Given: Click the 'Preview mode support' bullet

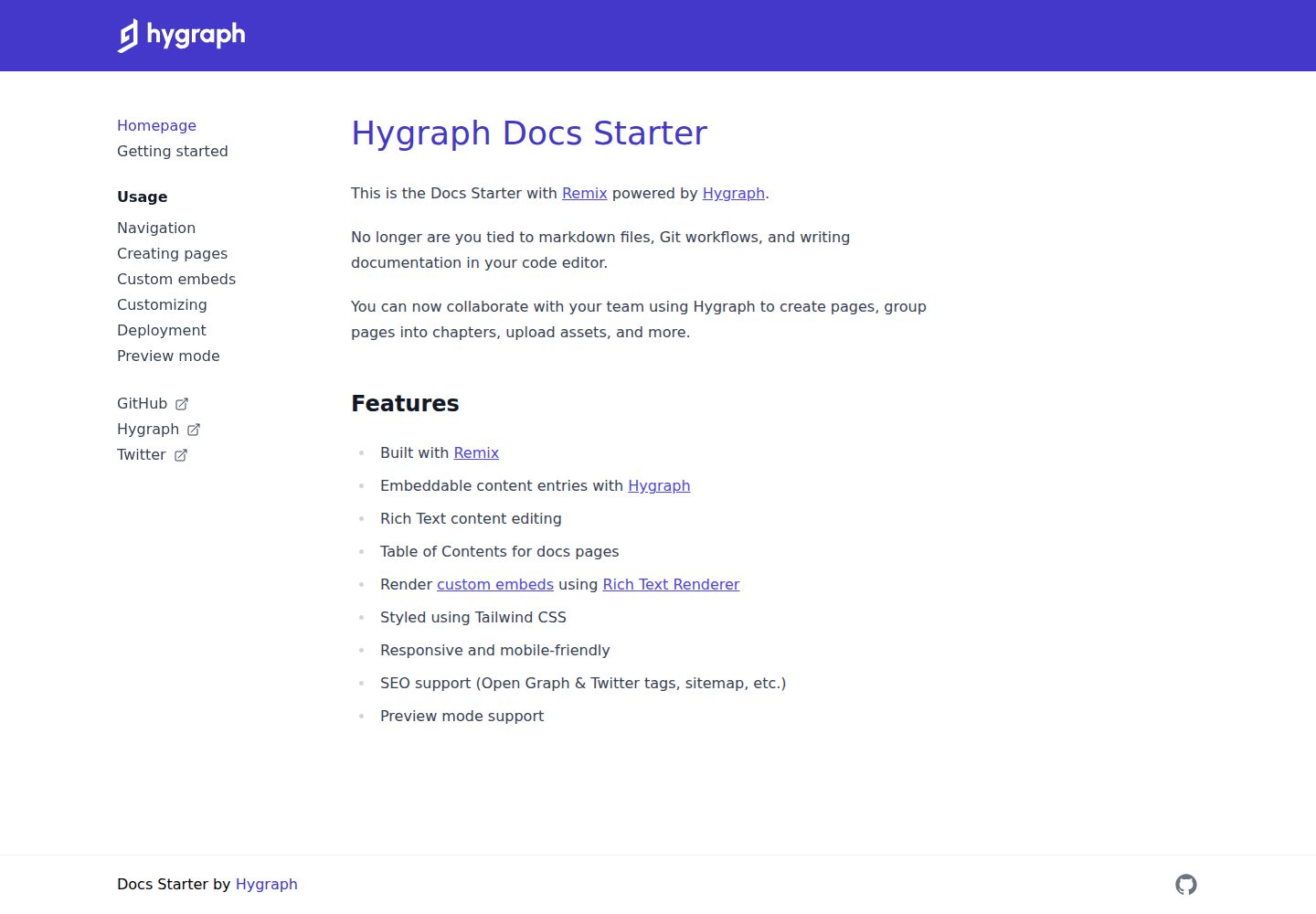Looking at the screenshot, I should [462, 716].
